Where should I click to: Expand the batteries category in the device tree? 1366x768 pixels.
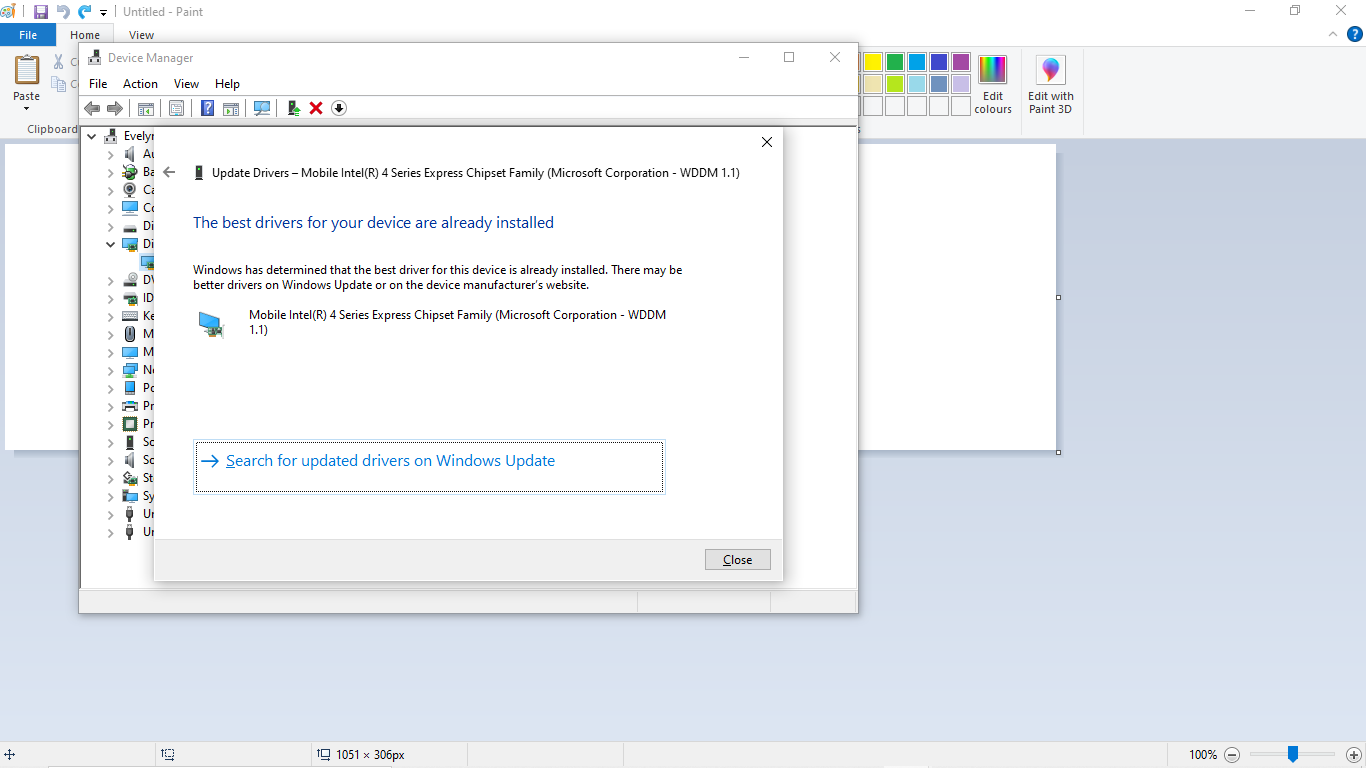click(x=111, y=172)
